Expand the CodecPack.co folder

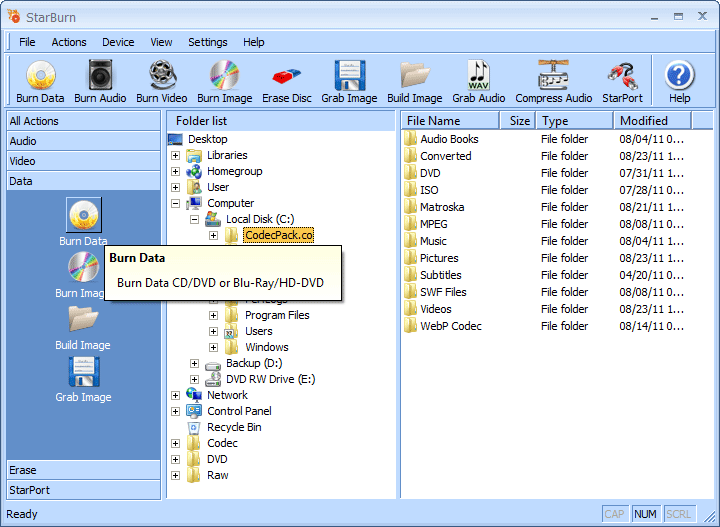(x=213, y=235)
